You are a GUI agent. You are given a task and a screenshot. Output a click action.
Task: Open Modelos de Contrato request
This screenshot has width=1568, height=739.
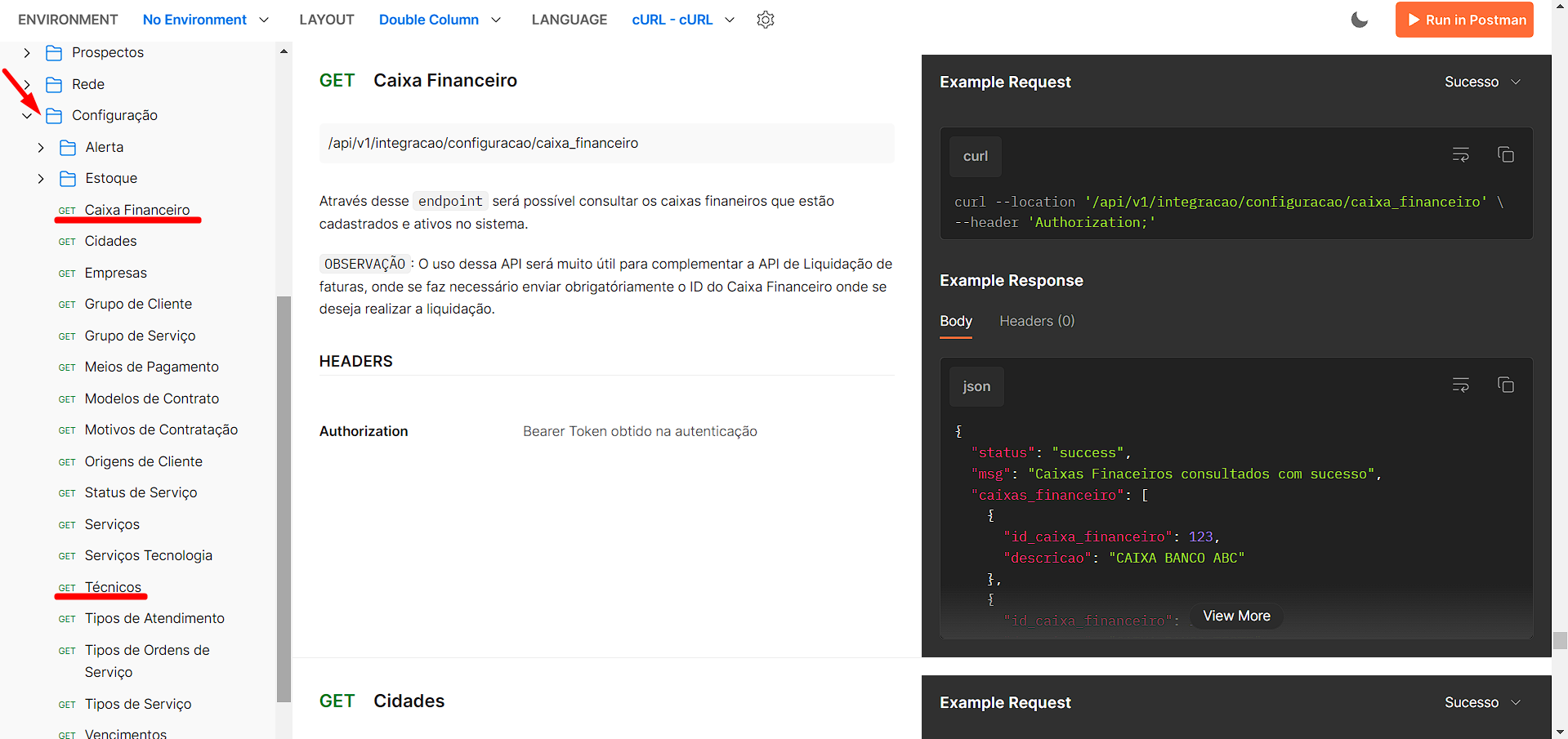pos(152,398)
